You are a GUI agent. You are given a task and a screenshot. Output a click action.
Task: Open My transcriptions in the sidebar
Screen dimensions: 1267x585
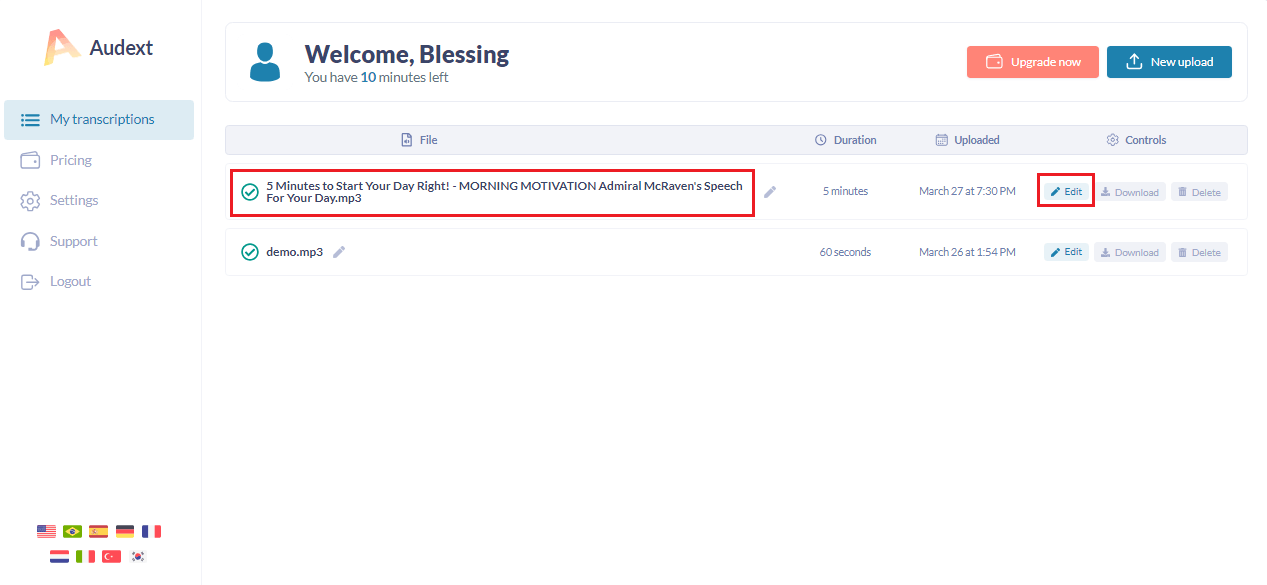tap(99, 119)
